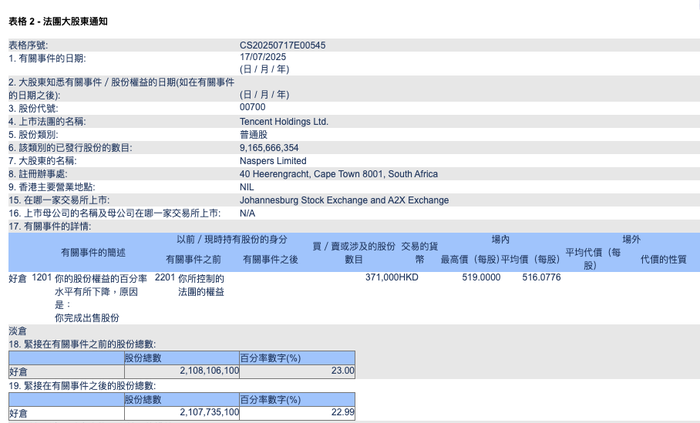Click the average price 516.0776
Viewport: 700px width, 423px height.
[x=541, y=278]
